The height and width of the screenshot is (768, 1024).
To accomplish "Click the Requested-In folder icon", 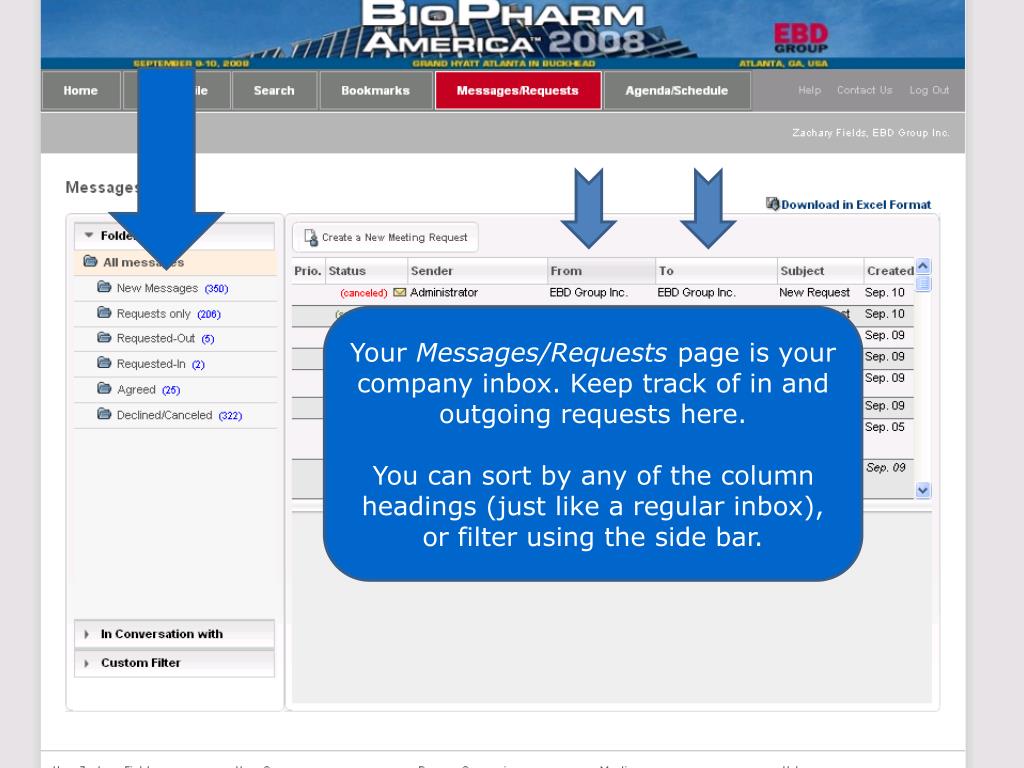I will pos(104,362).
